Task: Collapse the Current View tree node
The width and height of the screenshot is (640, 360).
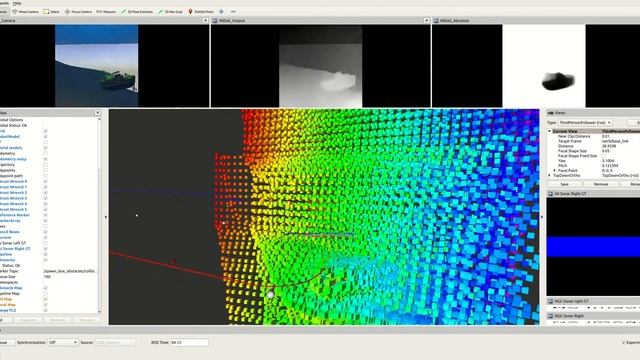Action: pos(550,131)
